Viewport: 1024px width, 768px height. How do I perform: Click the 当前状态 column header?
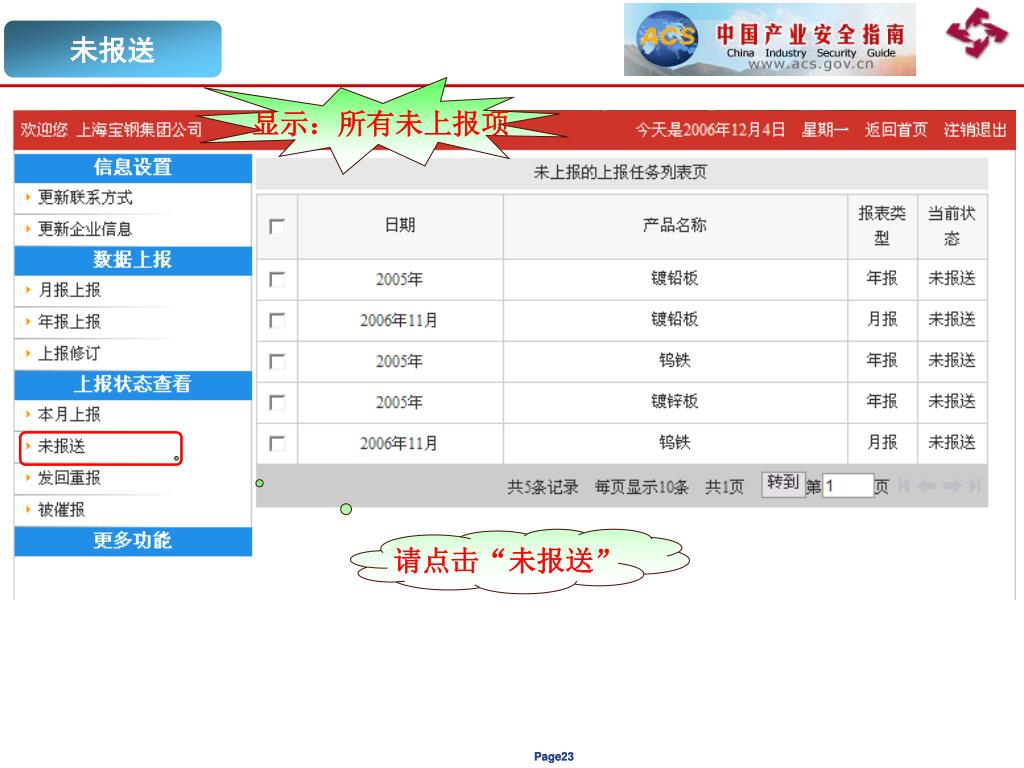pos(952,226)
